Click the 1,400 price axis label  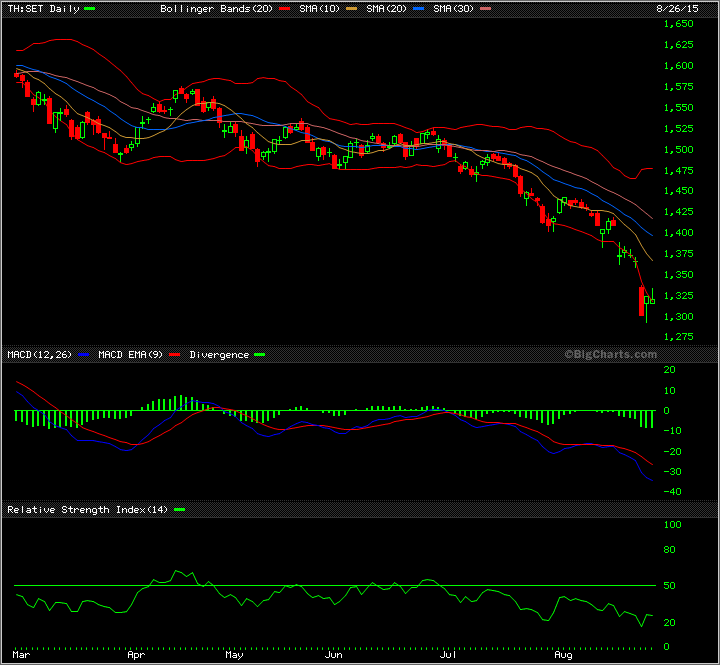click(679, 233)
